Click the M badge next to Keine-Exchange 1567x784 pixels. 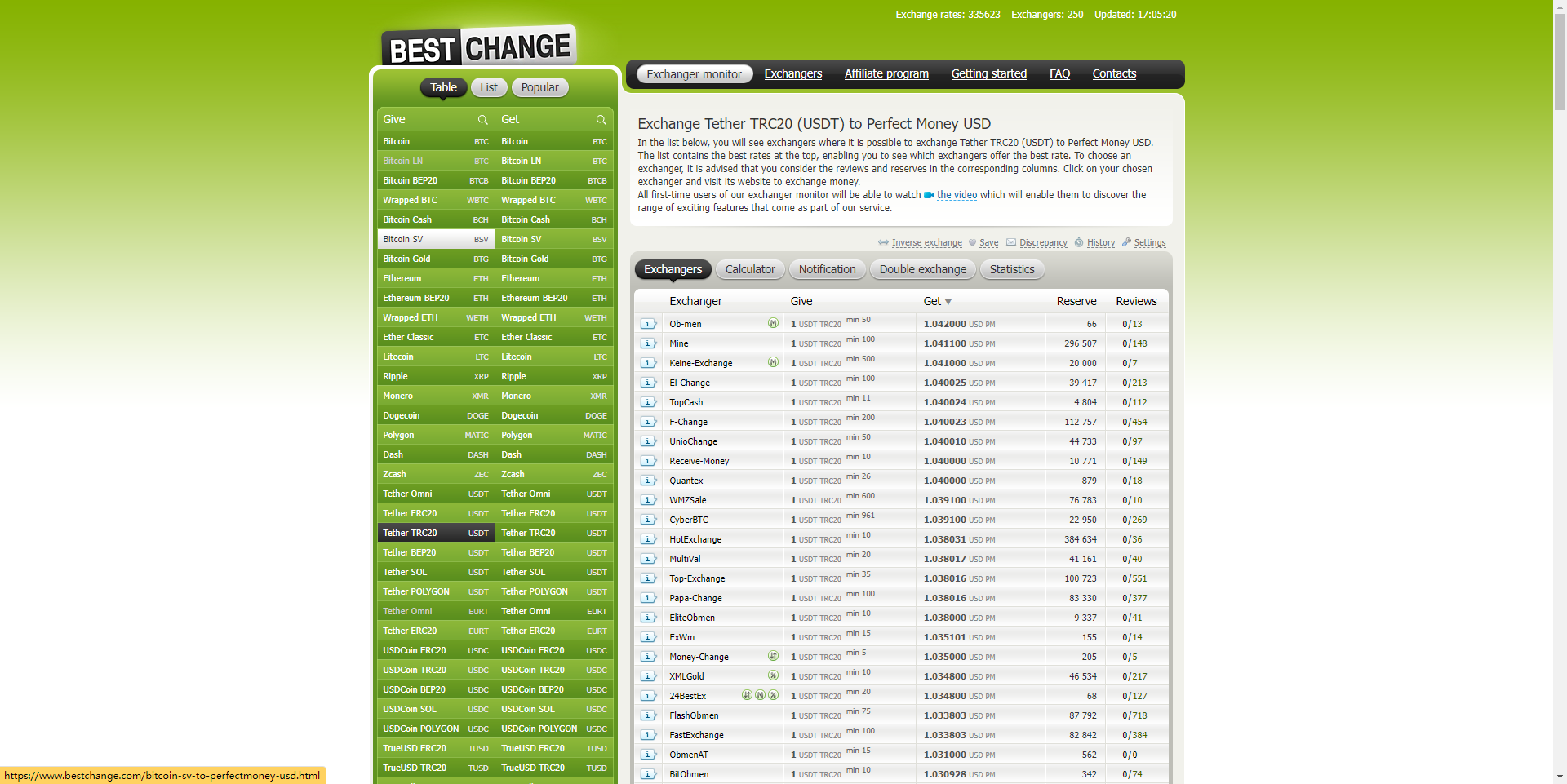pos(773,362)
